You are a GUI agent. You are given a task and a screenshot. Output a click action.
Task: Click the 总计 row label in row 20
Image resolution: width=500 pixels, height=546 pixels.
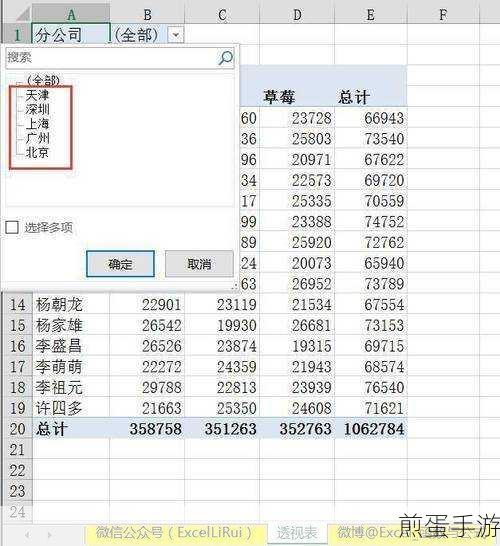click(71, 429)
